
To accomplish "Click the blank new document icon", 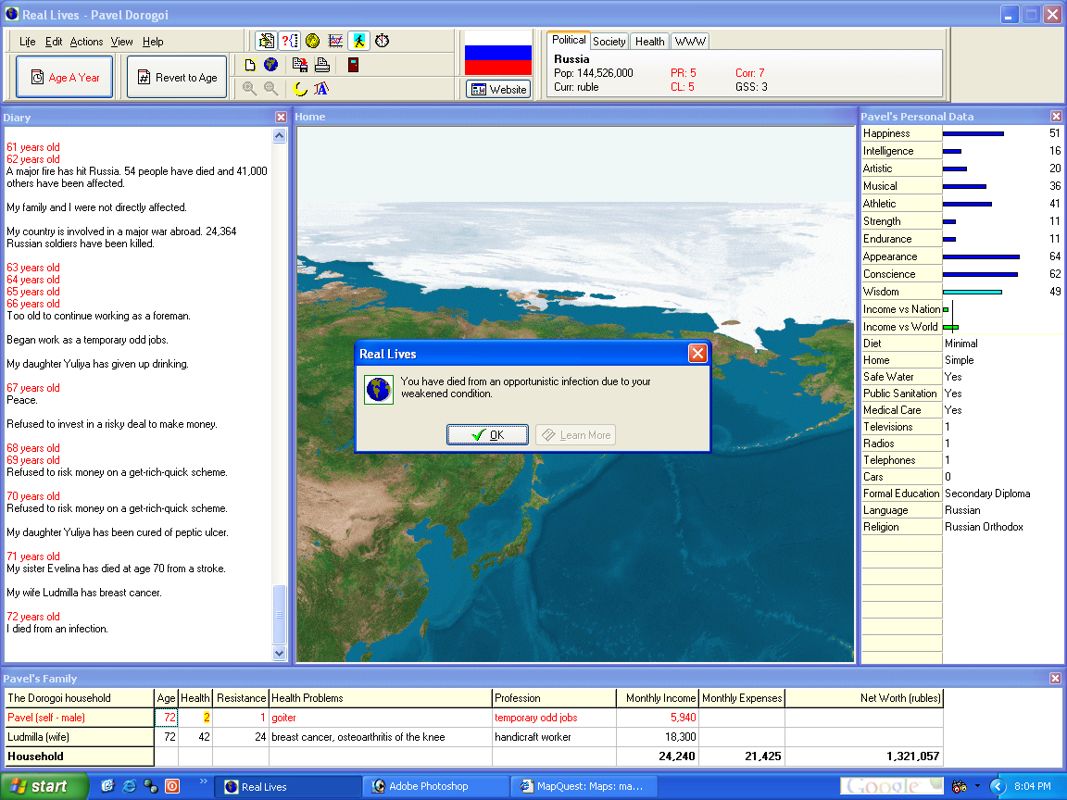I will click(x=251, y=65).
